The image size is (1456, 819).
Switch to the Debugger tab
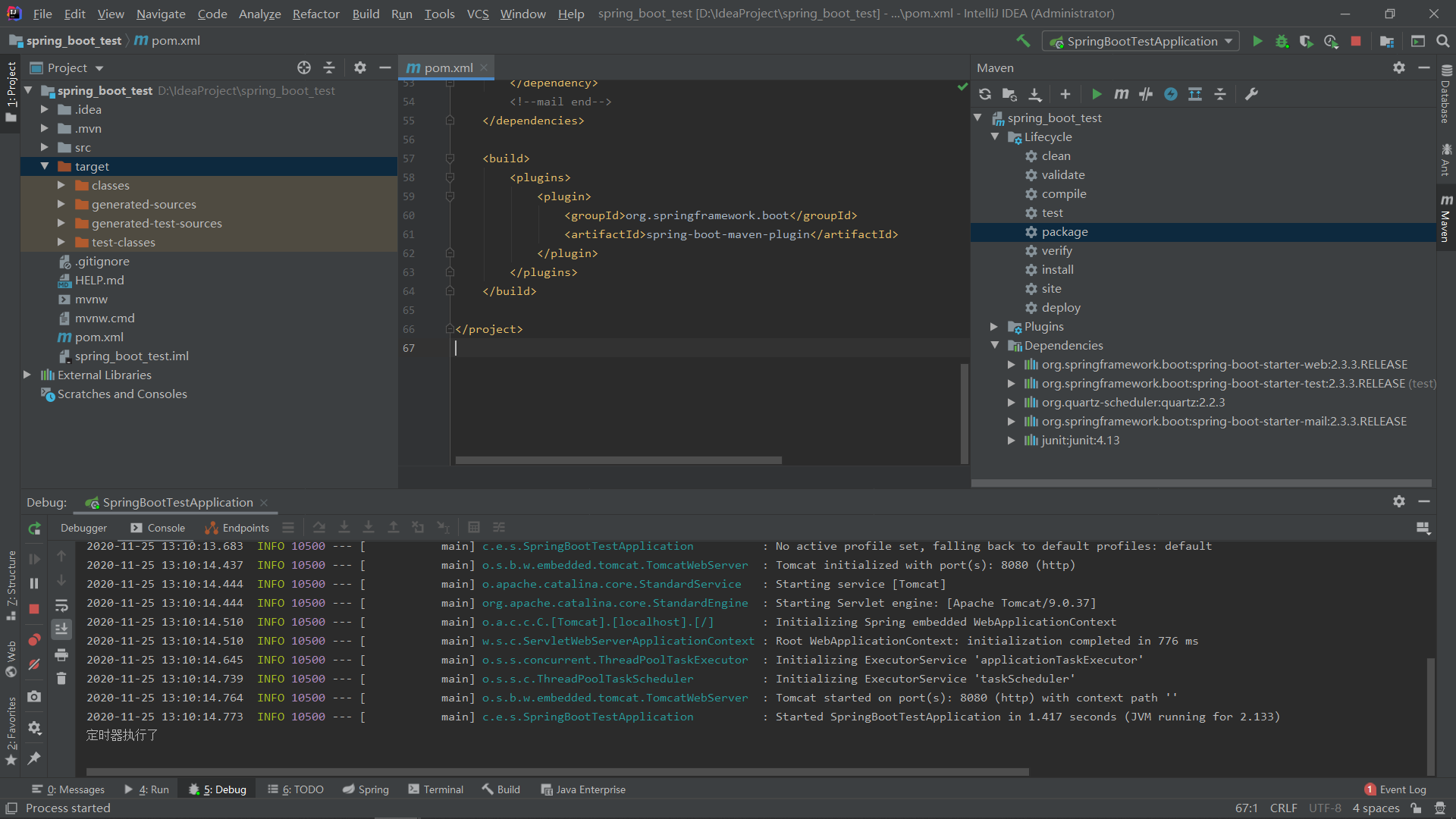pos(83,528)
